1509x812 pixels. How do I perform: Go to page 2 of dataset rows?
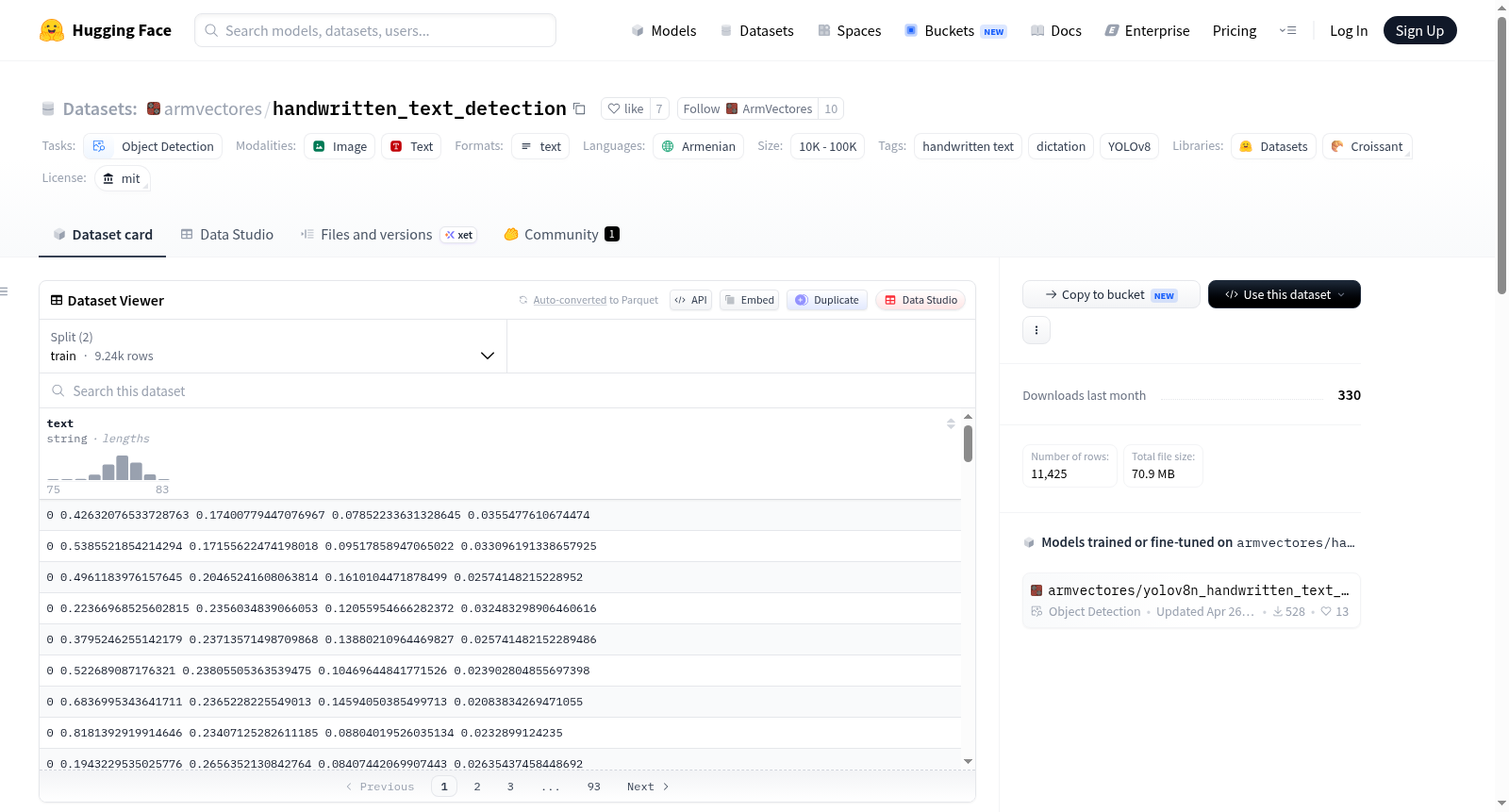477,787
